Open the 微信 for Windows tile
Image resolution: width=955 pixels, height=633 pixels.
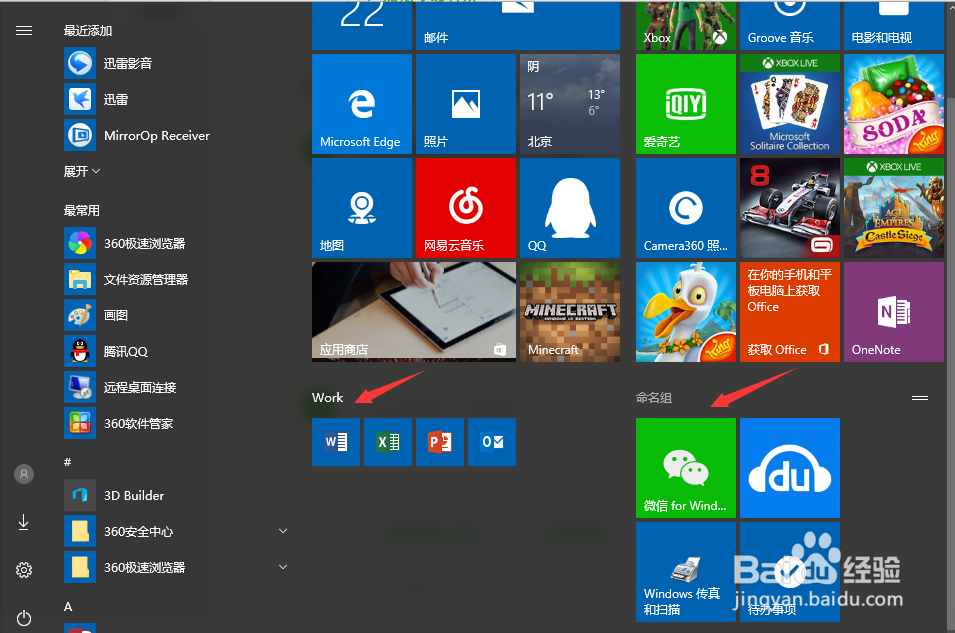pos(686,468)
